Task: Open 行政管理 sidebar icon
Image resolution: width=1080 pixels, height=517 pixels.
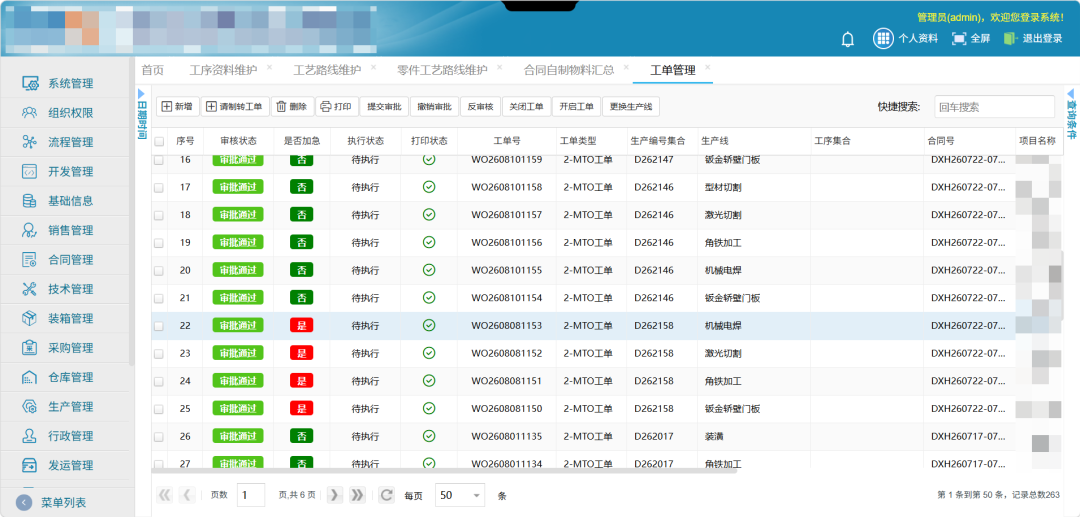Action: tap(30, 436)
